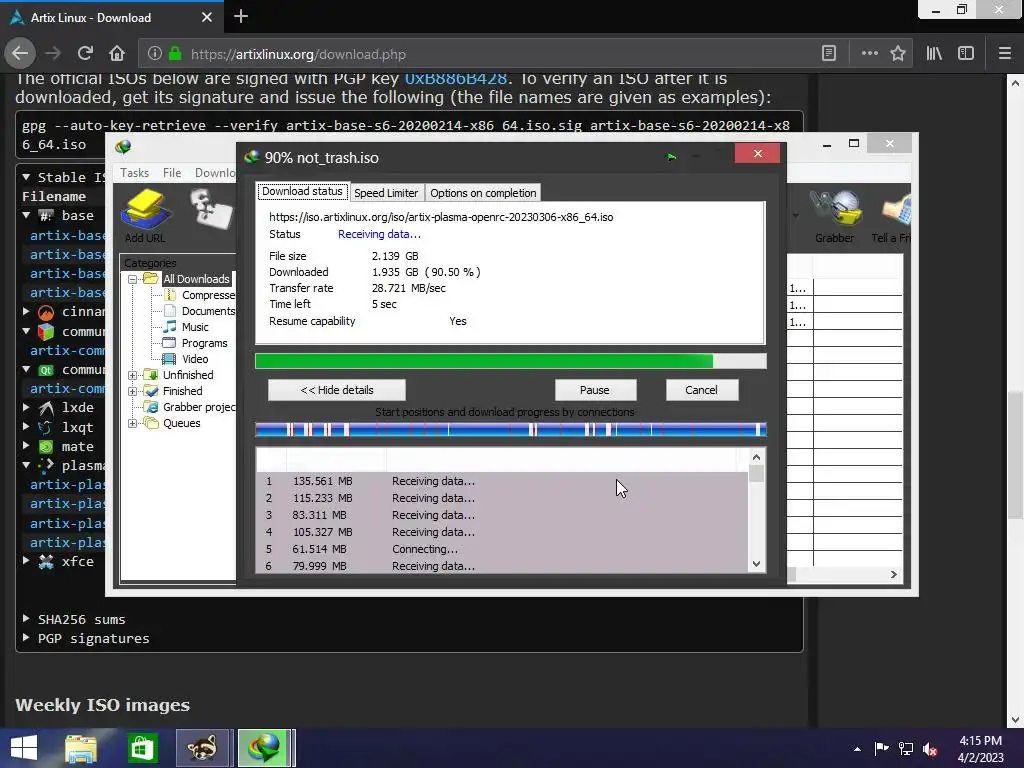This screenshot has height=768, width=1024.
Task: Expand the lxde row on the webpage
Action: [26, 408]
